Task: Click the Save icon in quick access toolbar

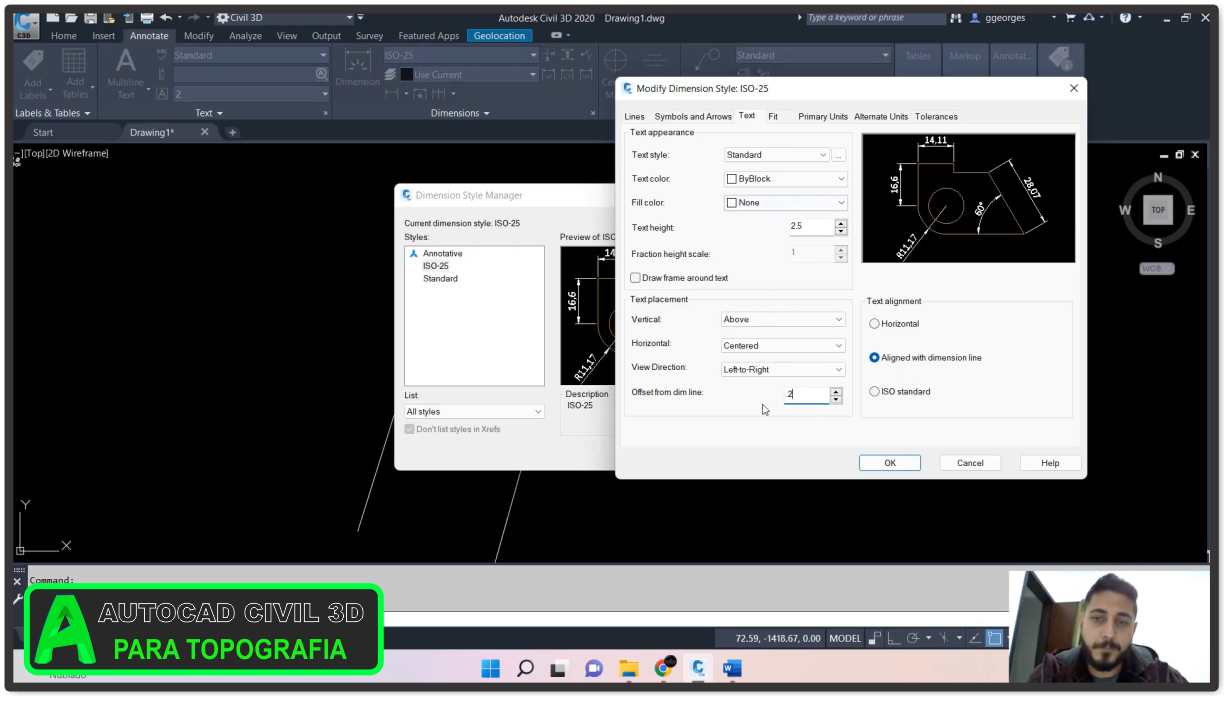Action: (x=90, y=18)
